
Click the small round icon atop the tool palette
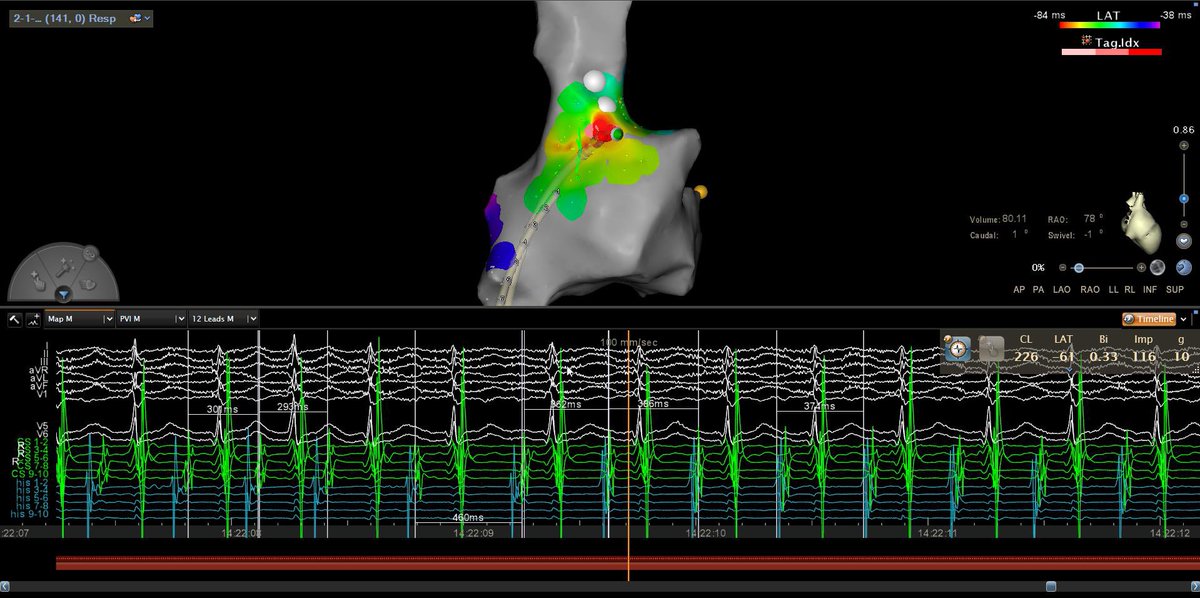(x=89, y=253)
